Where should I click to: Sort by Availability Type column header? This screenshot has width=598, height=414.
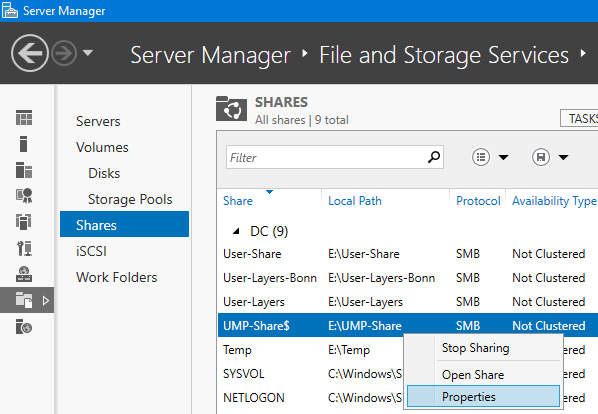coord(554,201)
